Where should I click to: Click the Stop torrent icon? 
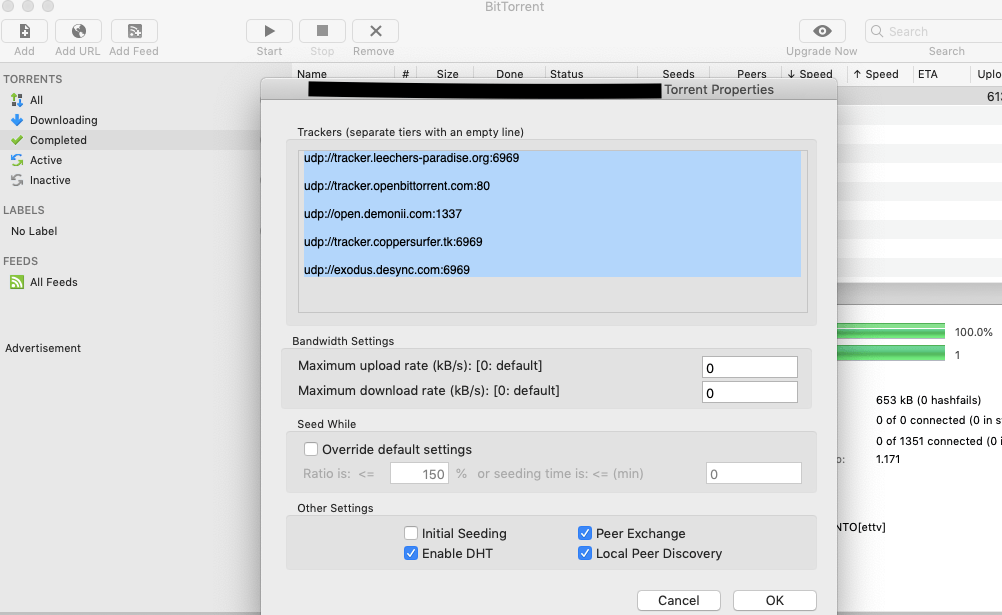tap(321, 30)
